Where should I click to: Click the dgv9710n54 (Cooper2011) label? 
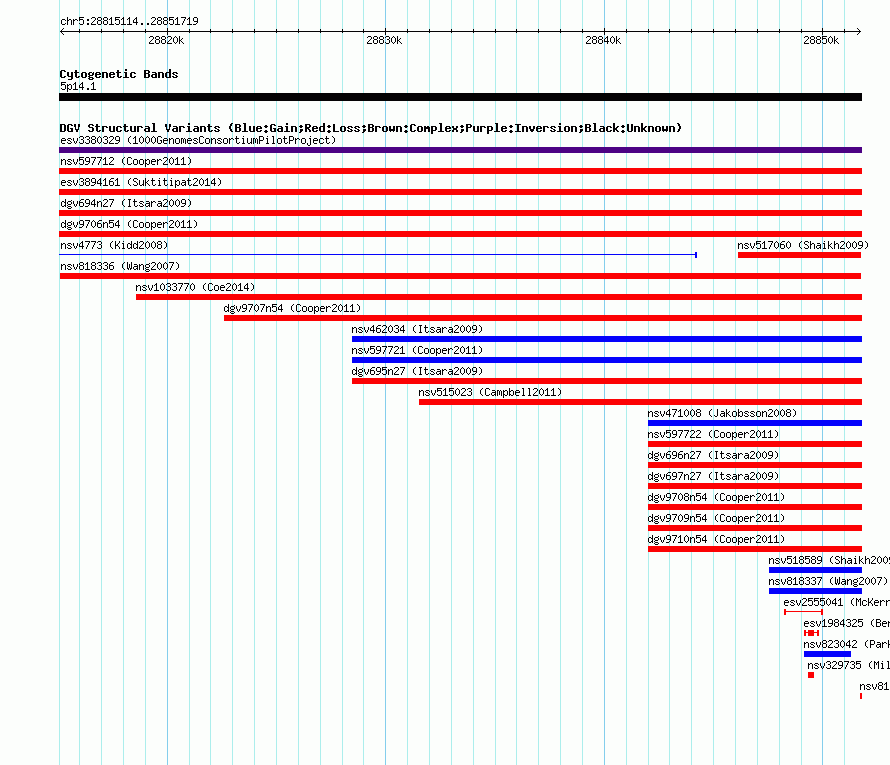(716, 539)
